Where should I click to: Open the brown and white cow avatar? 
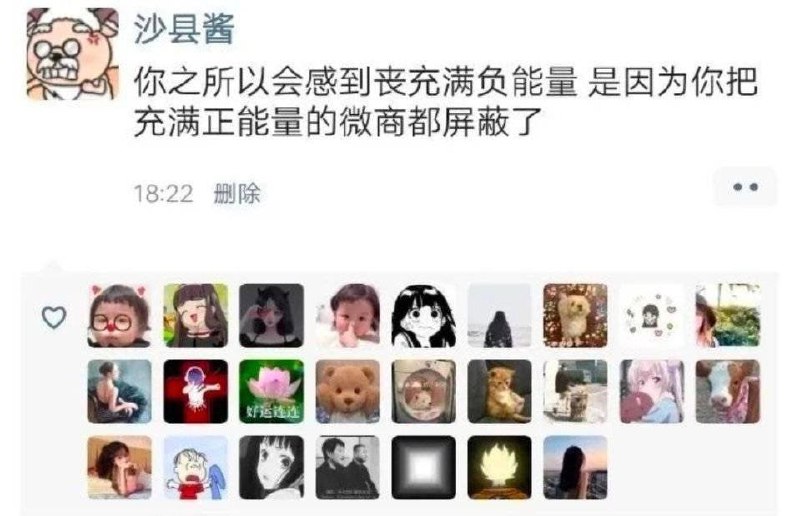point(728,391)
